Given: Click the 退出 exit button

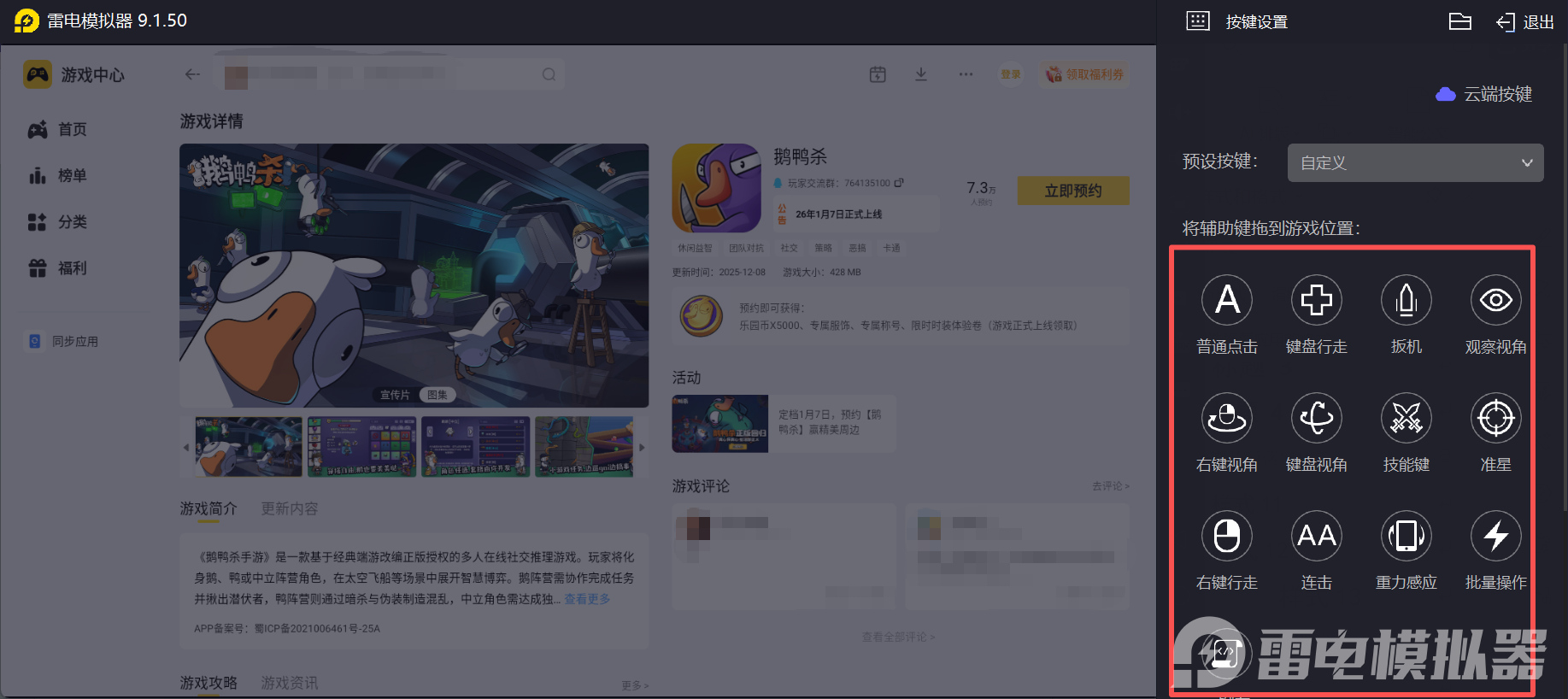Looking at the screenshot, I should tap(1525, 22).
